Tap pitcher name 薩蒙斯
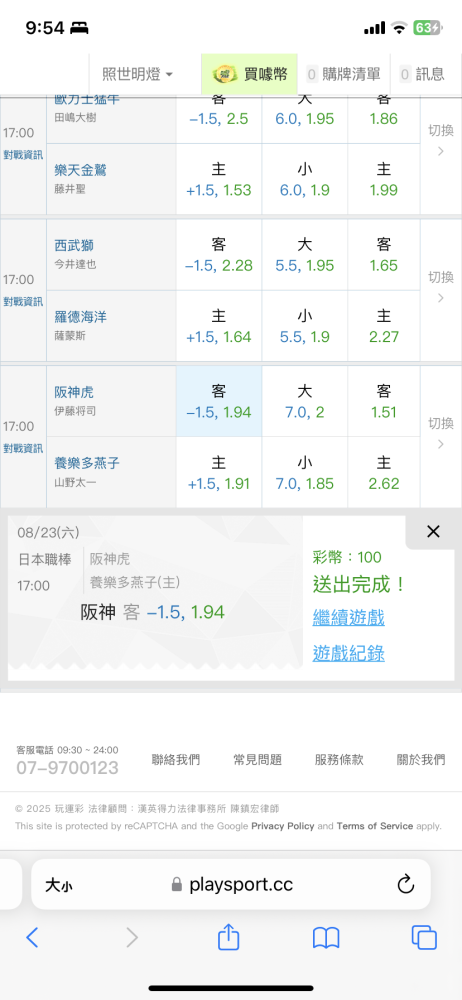Viewport: 462px width, 1000px height. (x=70, y=336)
